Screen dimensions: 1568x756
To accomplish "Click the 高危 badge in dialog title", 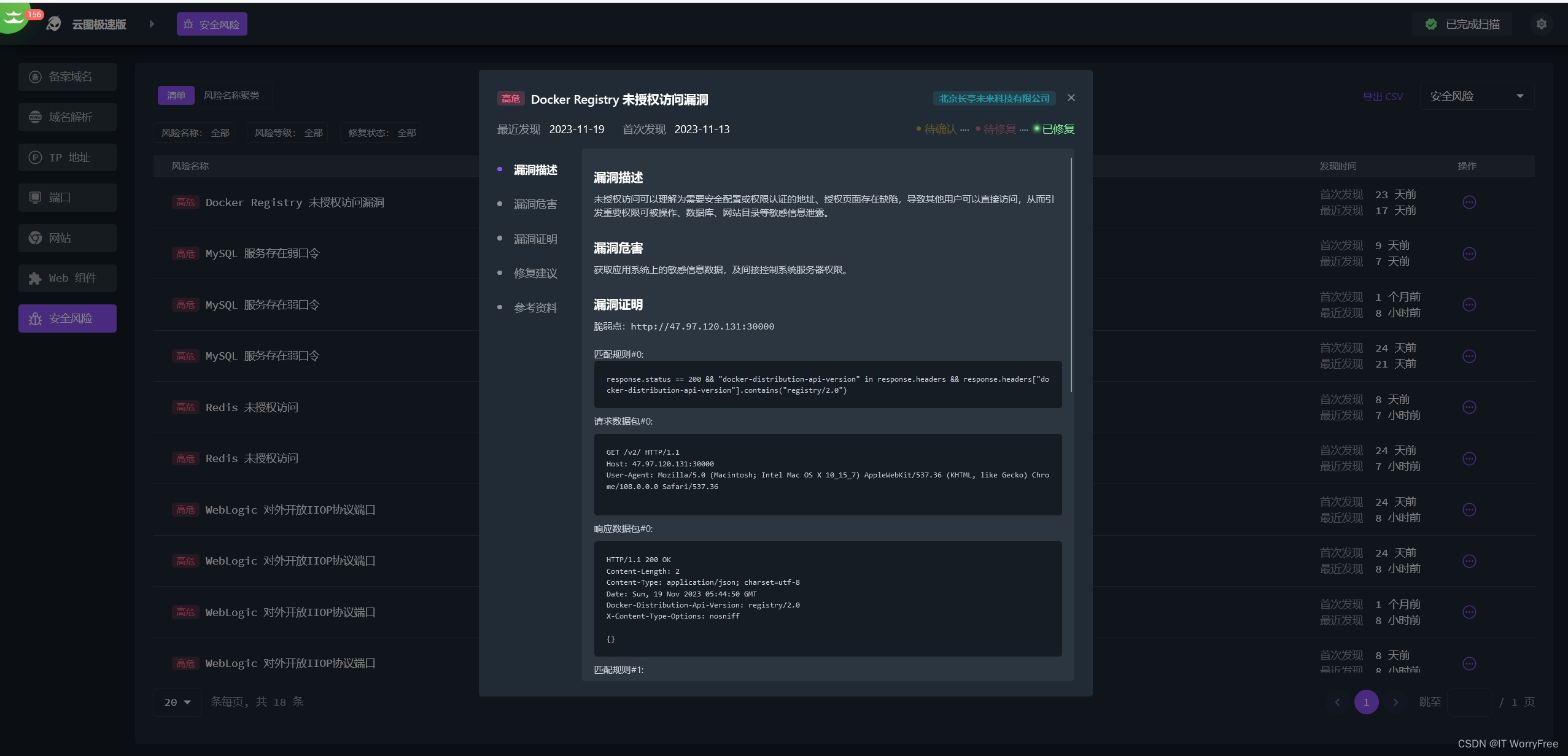I will pyautogui.click(x=510, y=99).
